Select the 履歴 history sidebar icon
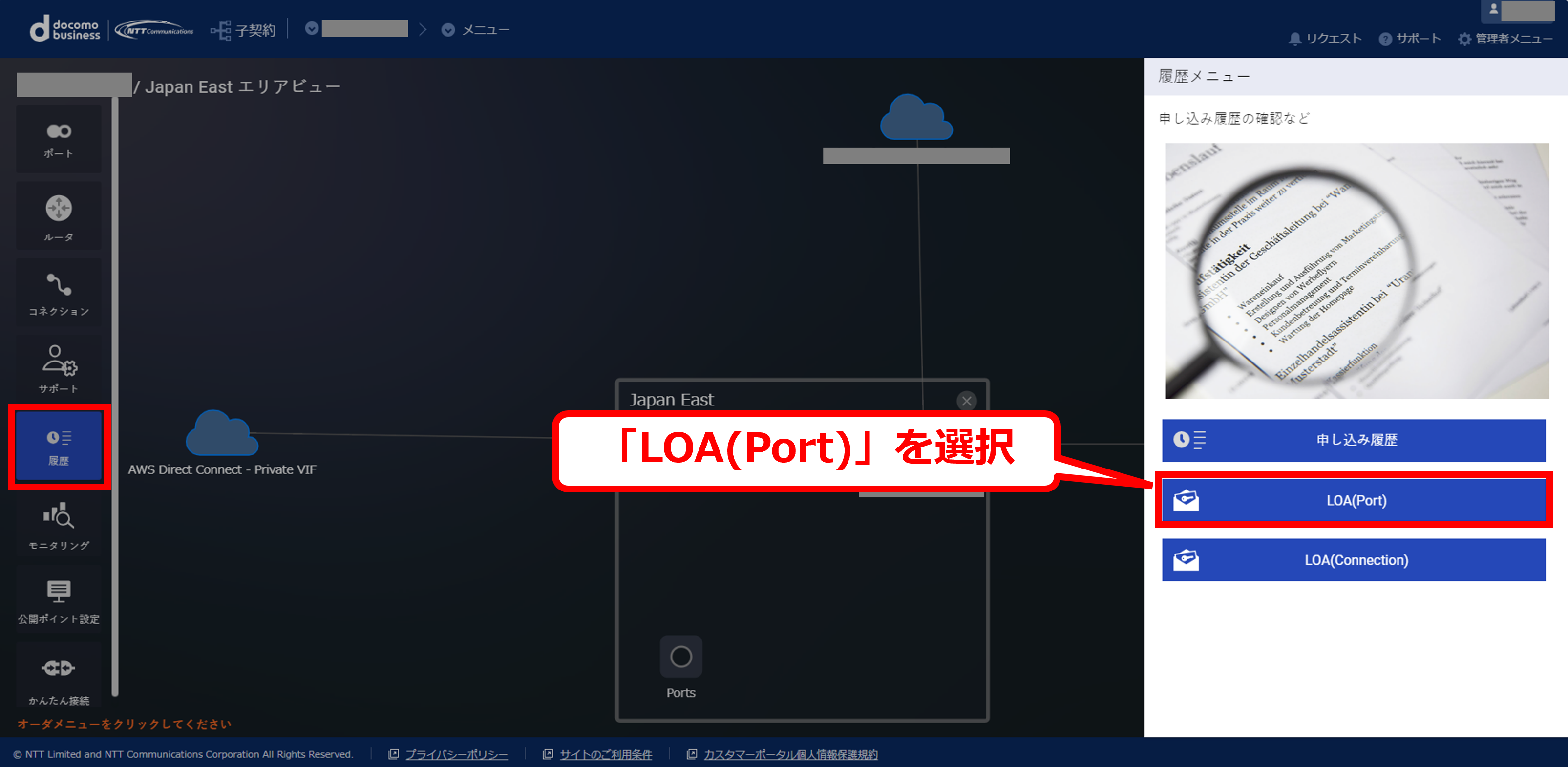The height and width of the screenshot is (767, 1568). pos(59,446)
